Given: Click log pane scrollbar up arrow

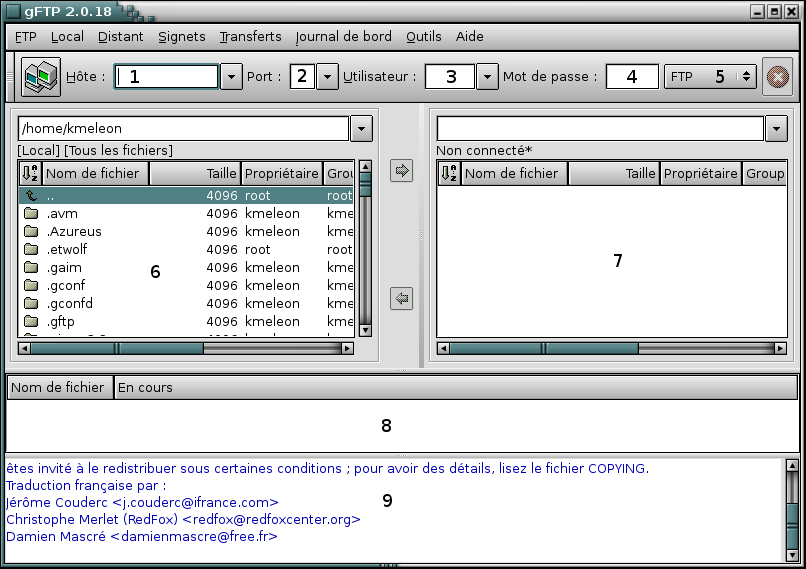Looking at the screenshot, I should point(792,466).
